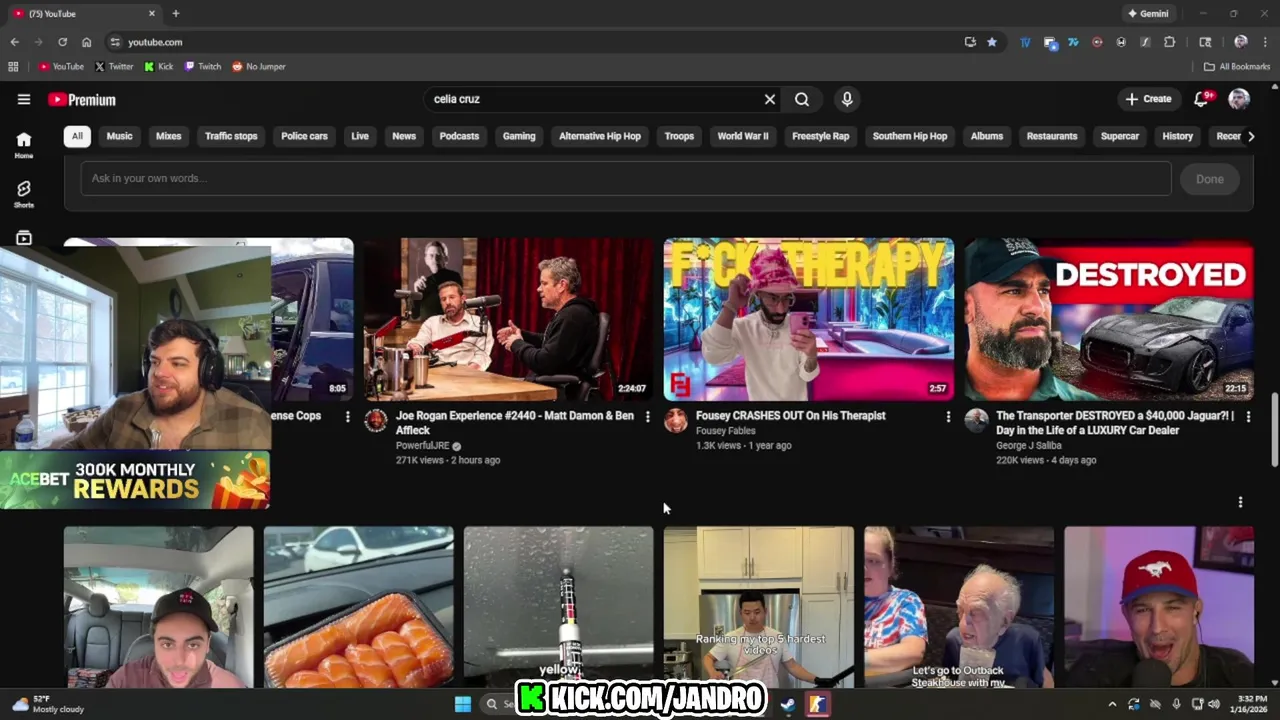1280x720 pixels.
Task: Open the Twitter bookmark
Action: click(x=113, y=67)
